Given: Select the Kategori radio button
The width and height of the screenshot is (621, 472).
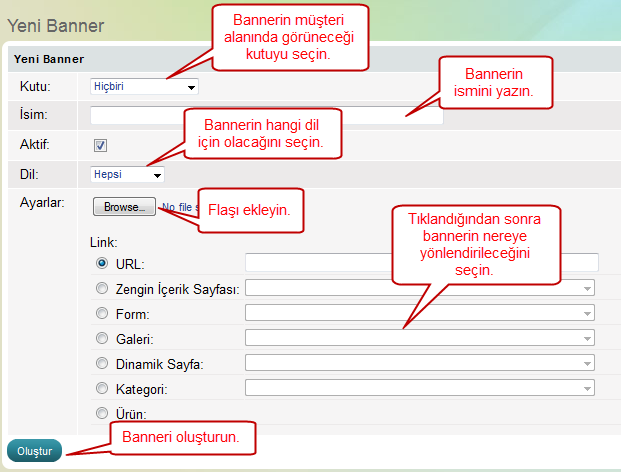Looking at the screenshot, I should tap(101, 387).
